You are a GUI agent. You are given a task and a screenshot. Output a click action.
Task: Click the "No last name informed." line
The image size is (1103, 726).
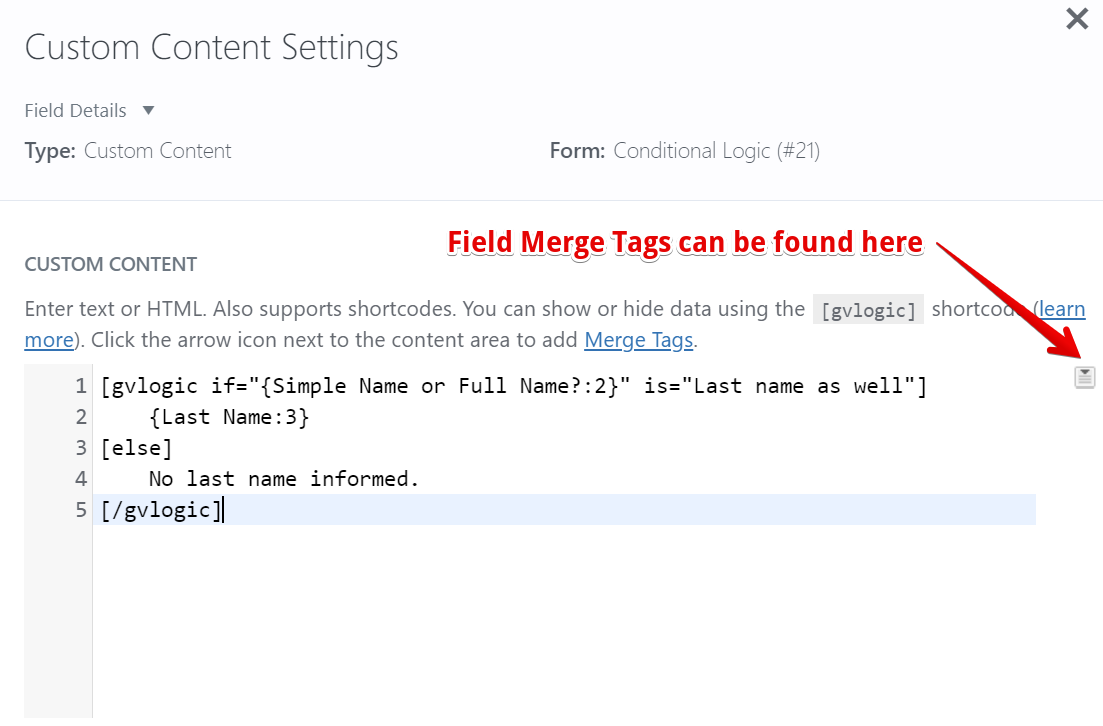coord(283,479)
